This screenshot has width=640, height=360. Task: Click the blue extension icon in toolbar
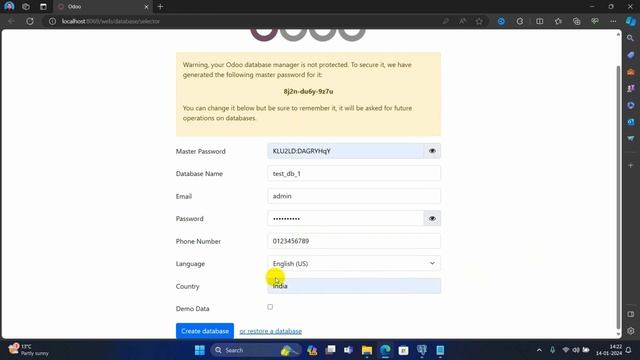pos(501,21)
